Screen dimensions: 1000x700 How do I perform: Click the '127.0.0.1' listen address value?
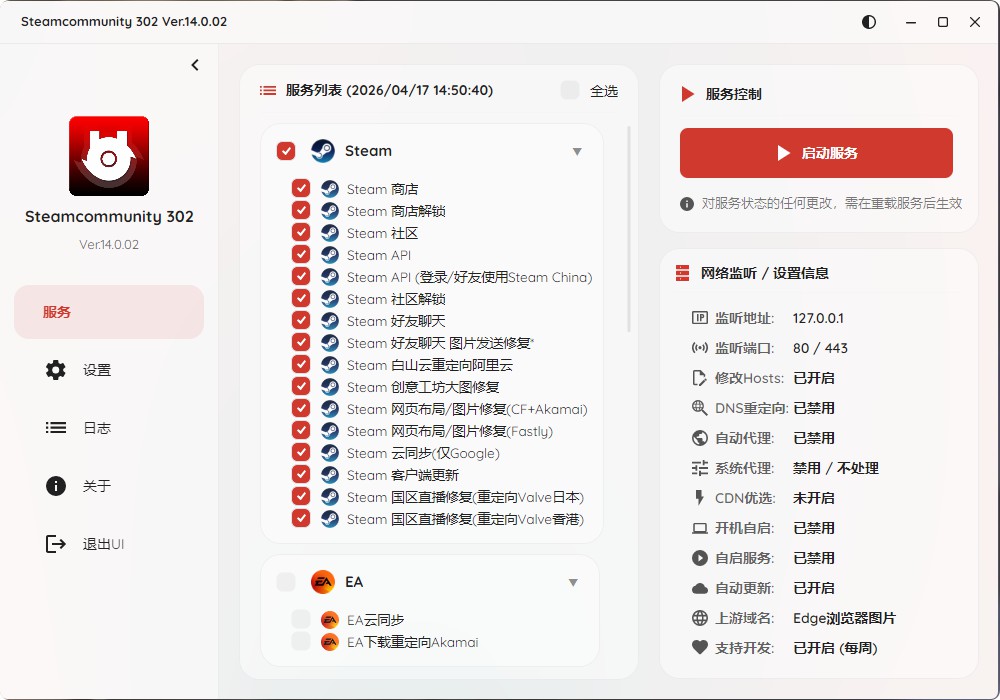tap(818, 318)
